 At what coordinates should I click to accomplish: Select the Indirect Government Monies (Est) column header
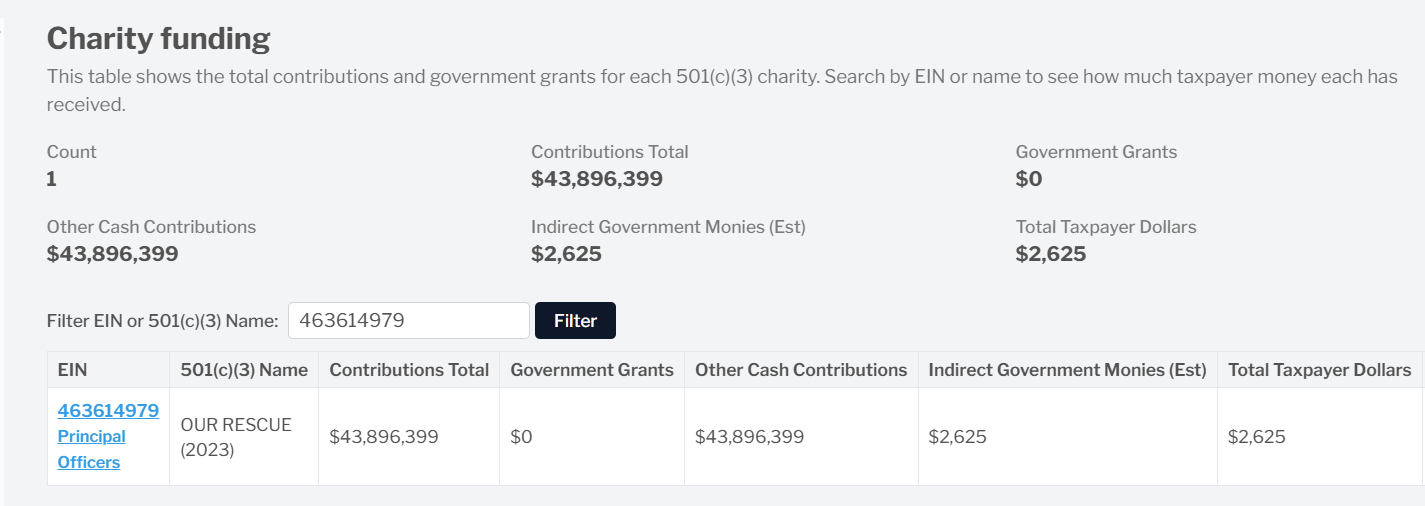pyautogui.click(x=1067, y=370)
